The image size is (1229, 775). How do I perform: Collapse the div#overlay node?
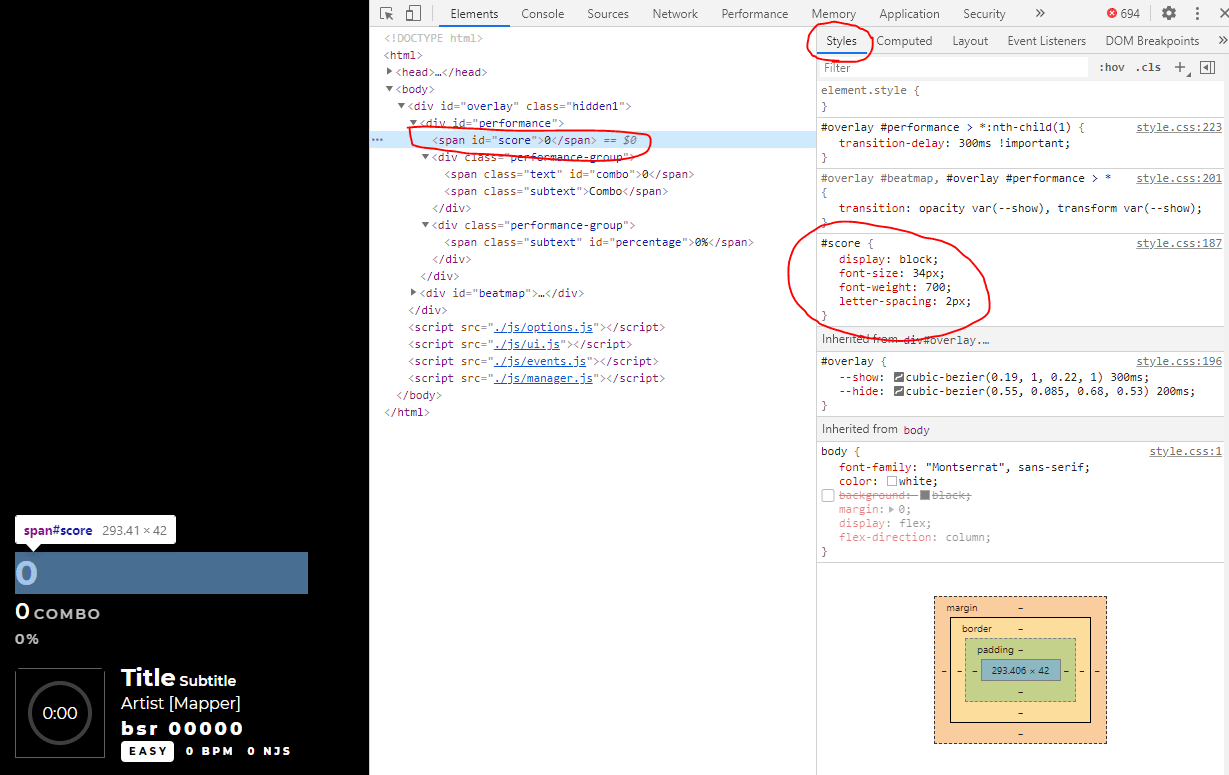(x=401, y=106)
